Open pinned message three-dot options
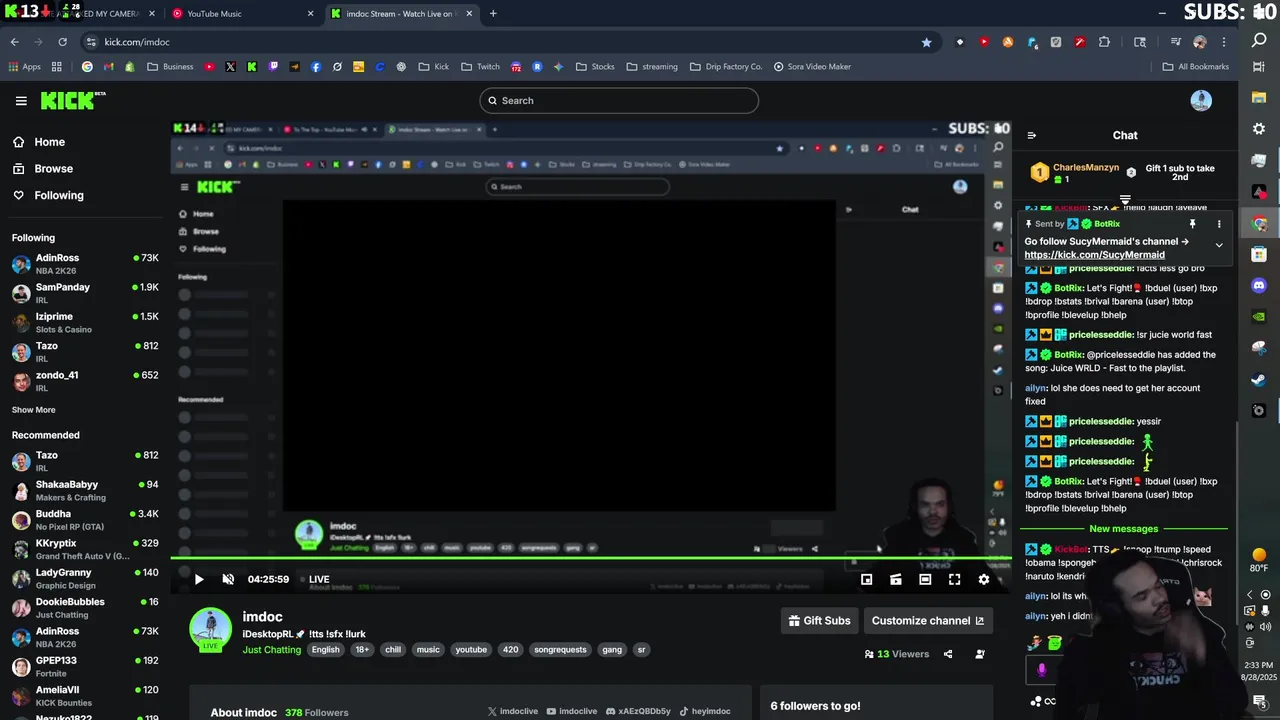The height and width of the screenshot is (720, 1280). coord(1218,224)
